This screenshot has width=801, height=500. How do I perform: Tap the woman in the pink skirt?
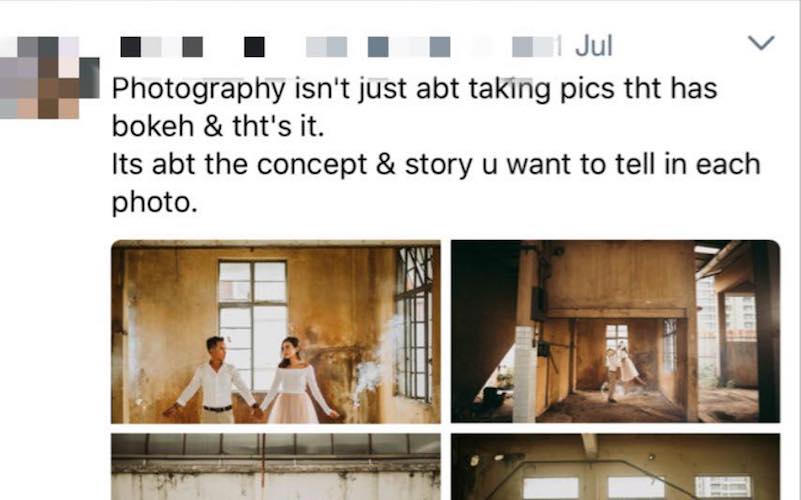coord(298,380)
